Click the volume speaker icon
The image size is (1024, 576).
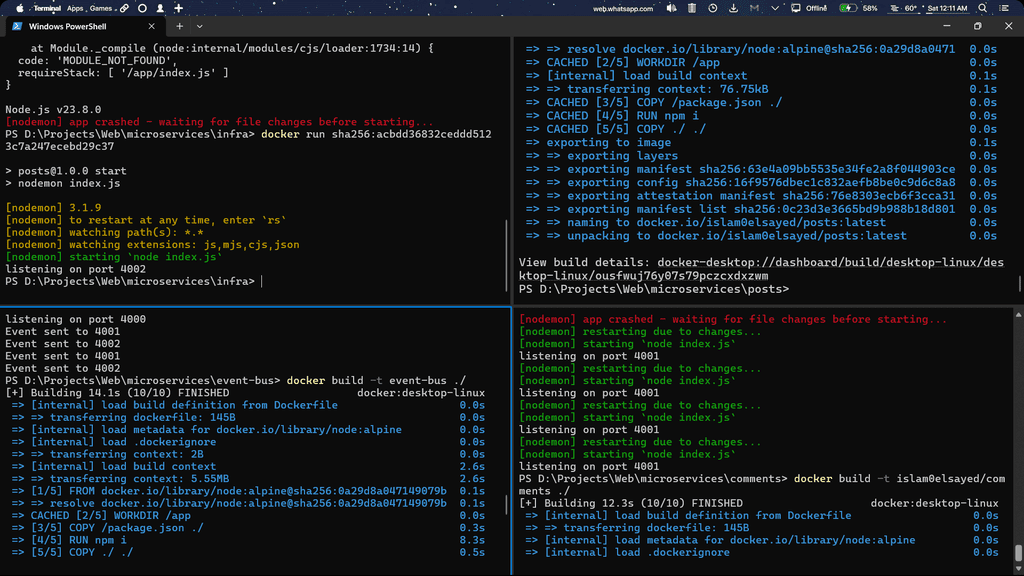pos(671,8)
